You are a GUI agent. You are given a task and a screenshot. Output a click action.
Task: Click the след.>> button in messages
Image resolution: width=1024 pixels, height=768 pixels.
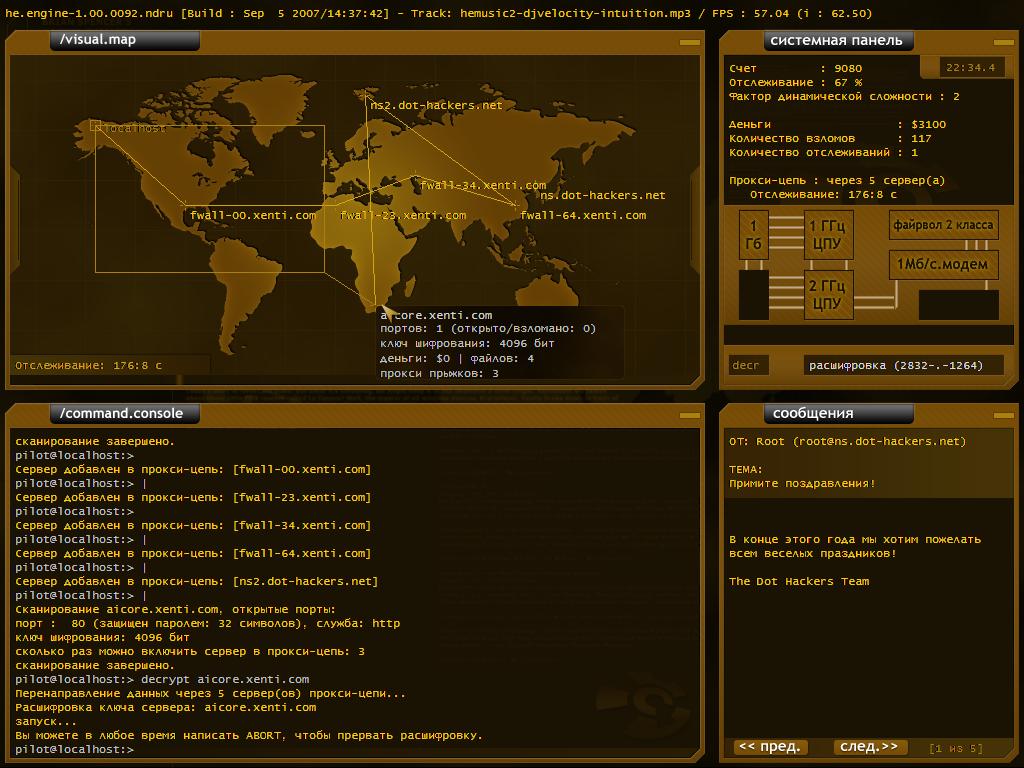[869, 746]
